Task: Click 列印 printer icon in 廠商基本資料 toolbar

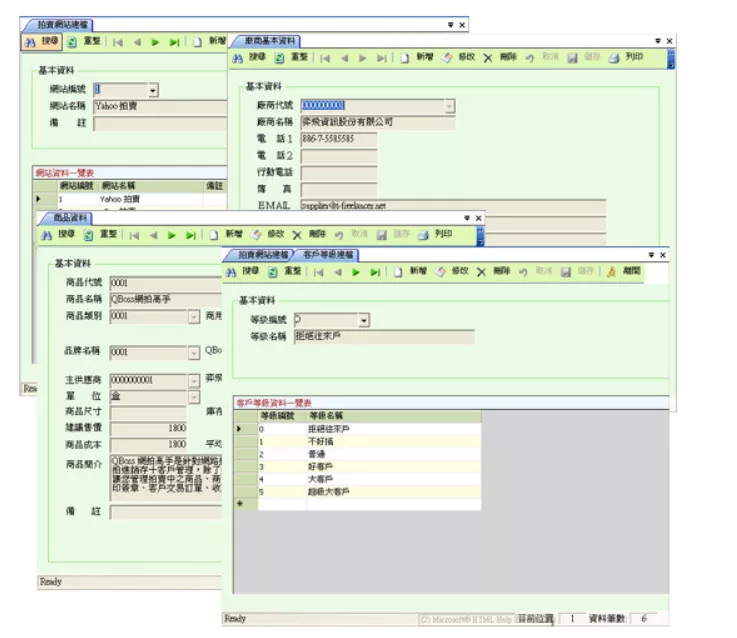Action: coord(614,58)
